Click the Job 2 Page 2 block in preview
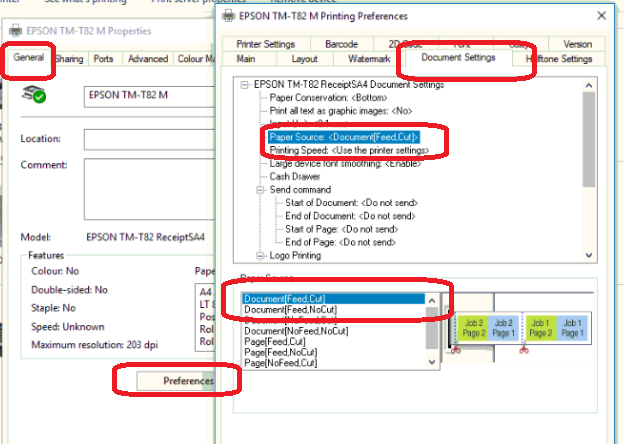The width and height of the screenshot is (624, 444). pyautogui.click(x=474, y=329)
